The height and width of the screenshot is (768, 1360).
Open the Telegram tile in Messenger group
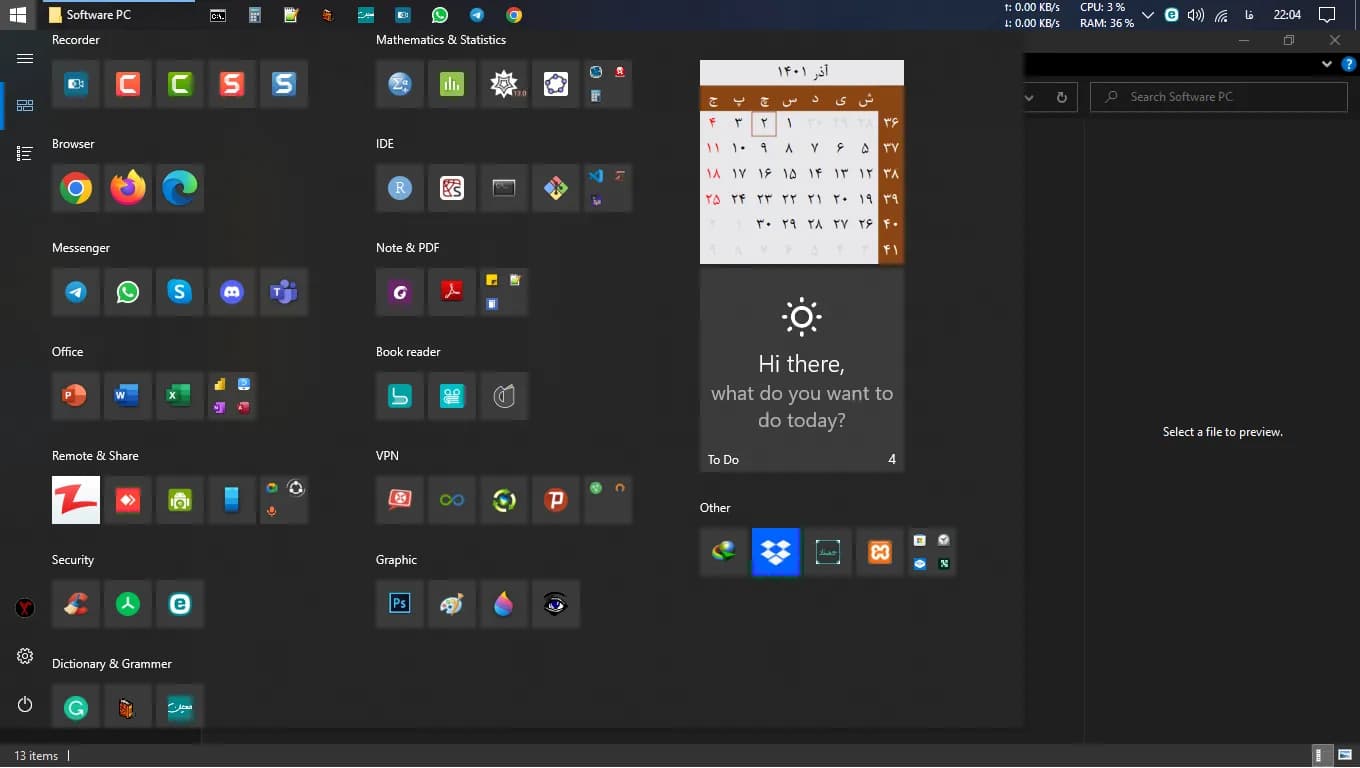pyautogui.click(x=76, y=292)
